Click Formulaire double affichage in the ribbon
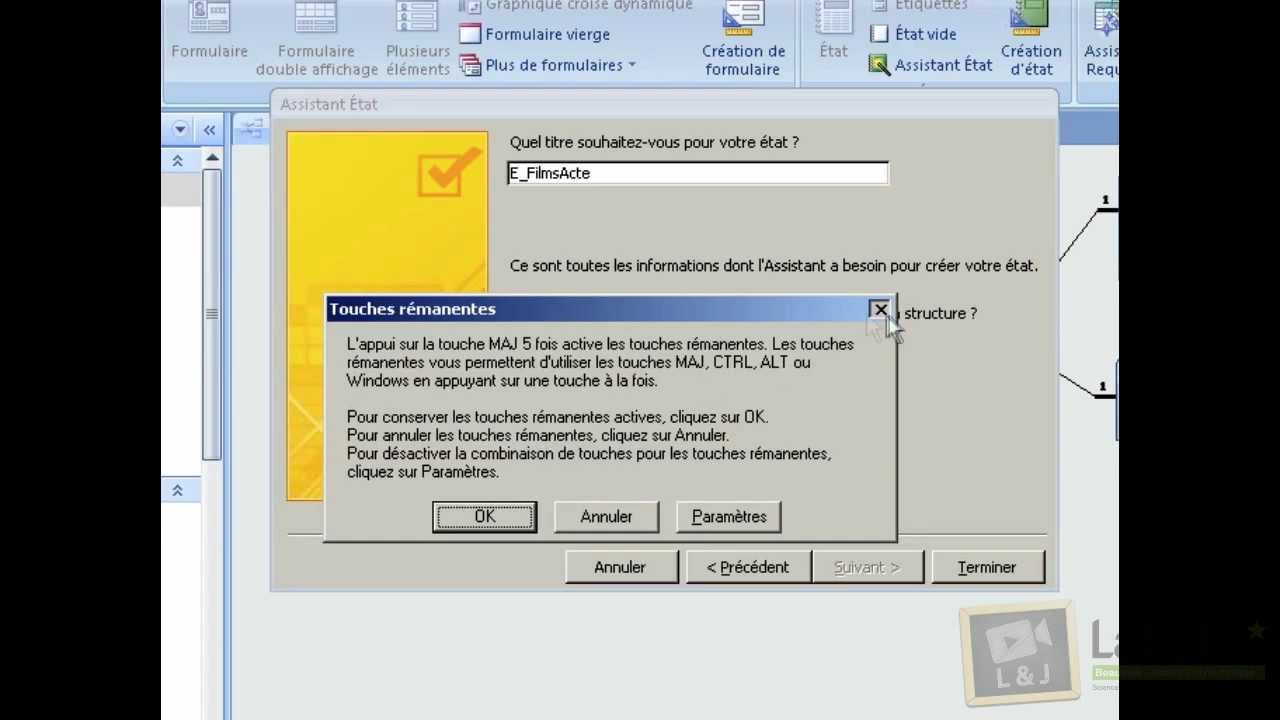The width and height of the screenshot is (1280, 720). 316,40
